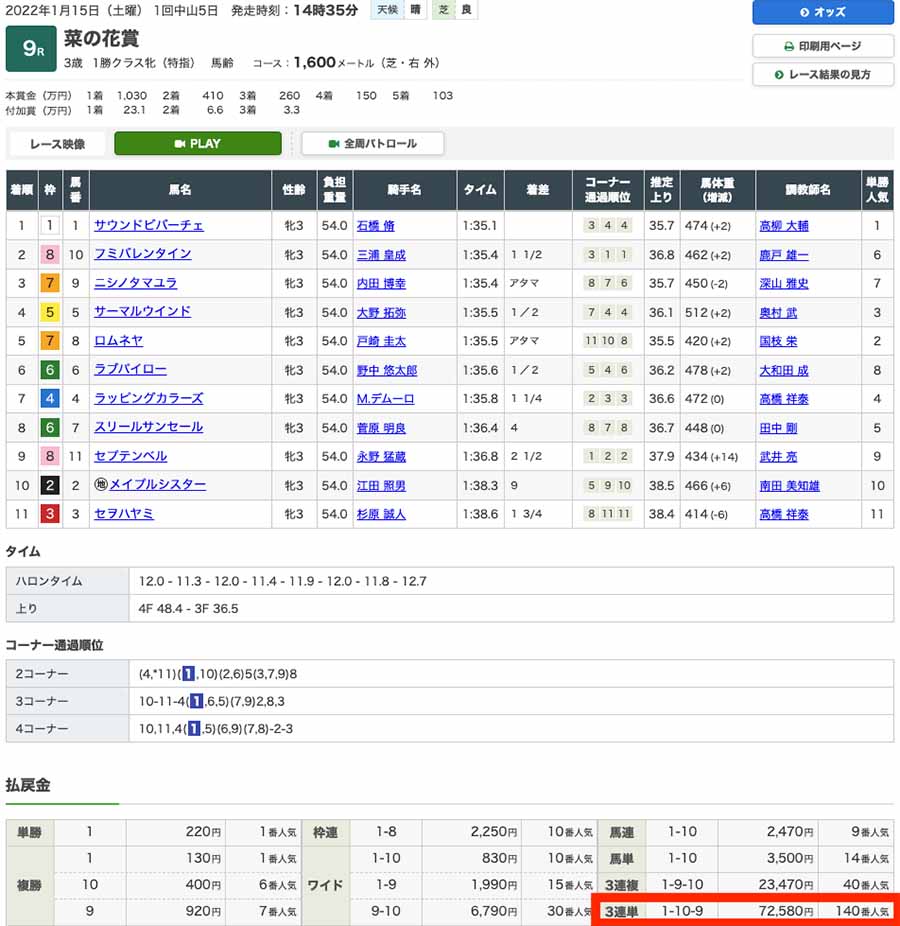Open jockey 大野 拓弥 link

click(x=381, y=312)
